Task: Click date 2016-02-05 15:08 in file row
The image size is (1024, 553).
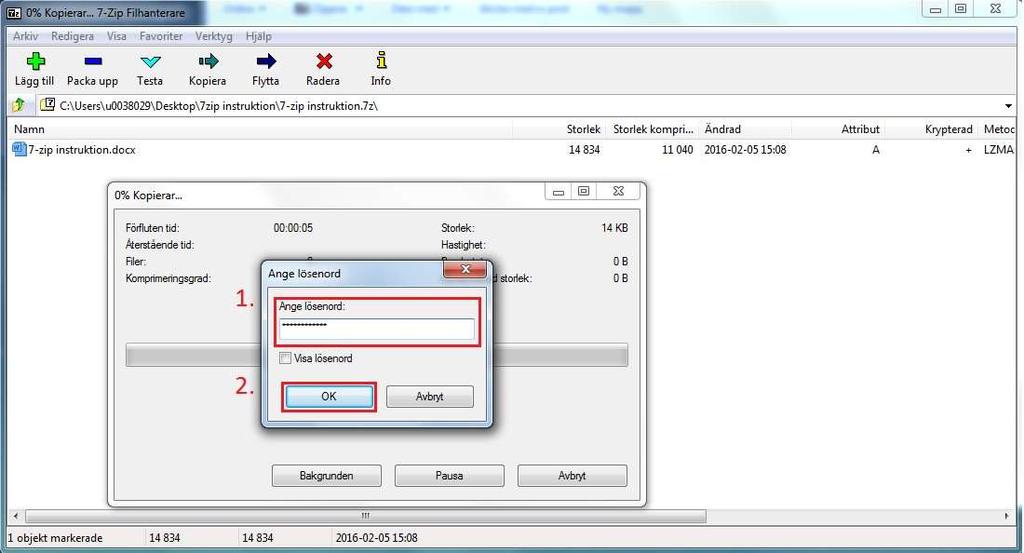Action: point(745,150)
